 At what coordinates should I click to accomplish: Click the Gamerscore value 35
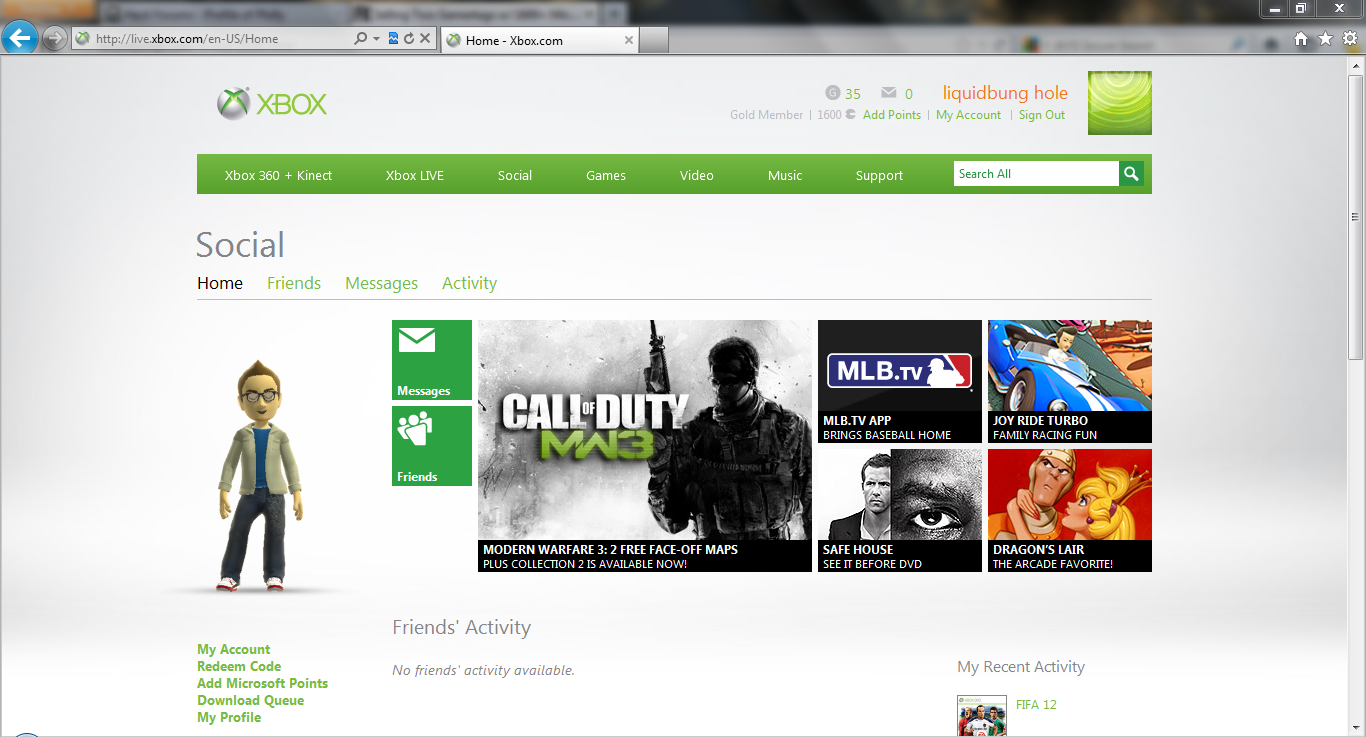coord(852,94)
